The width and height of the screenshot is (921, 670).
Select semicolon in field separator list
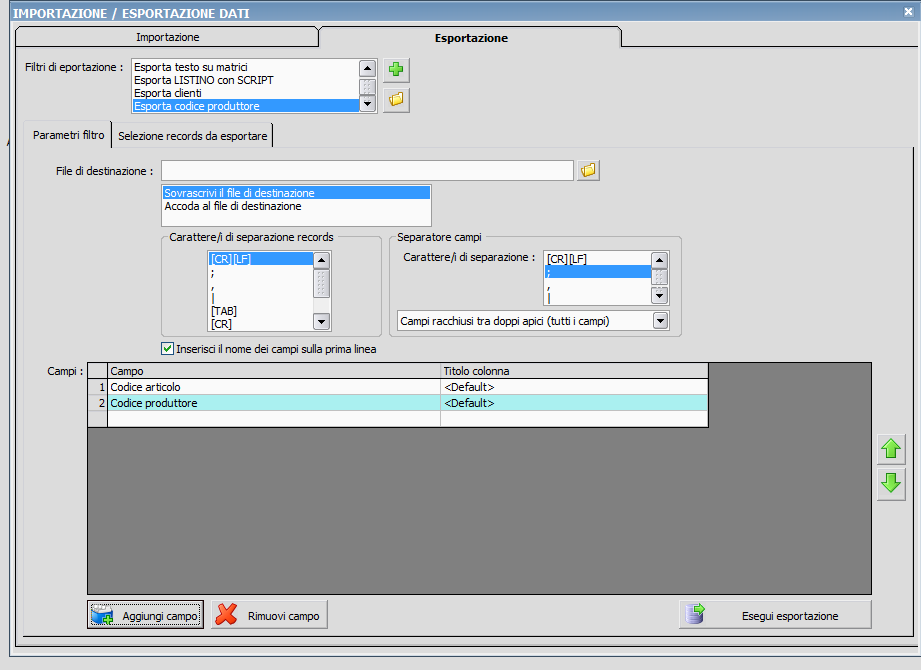pos(598,272)
